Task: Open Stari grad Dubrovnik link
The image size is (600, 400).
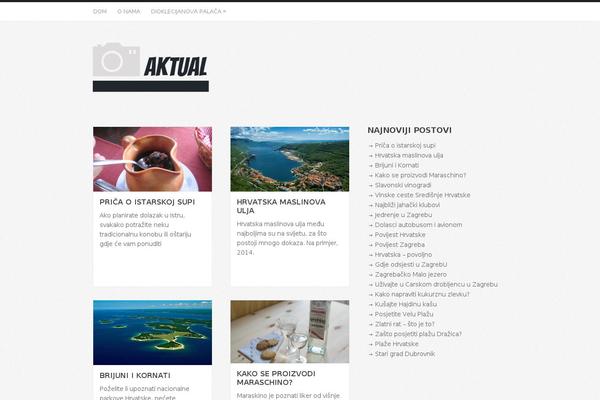Action: pos(404,354)
